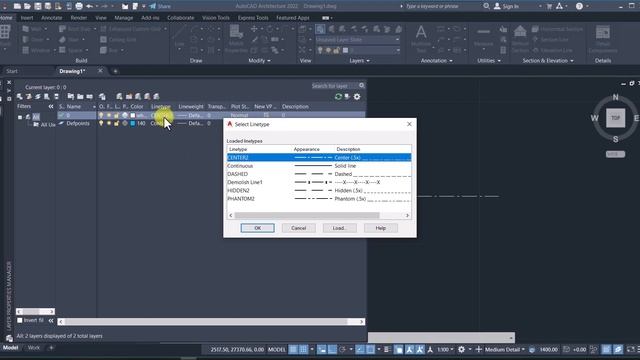Confirm with OK in Select Linetype
Image resolution: width=640 pixels, height=360 pixels.
258,228
